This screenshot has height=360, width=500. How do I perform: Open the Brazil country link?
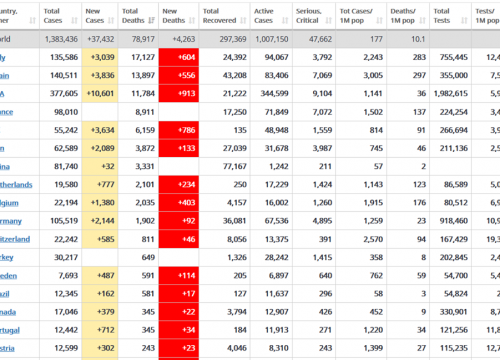5,294
